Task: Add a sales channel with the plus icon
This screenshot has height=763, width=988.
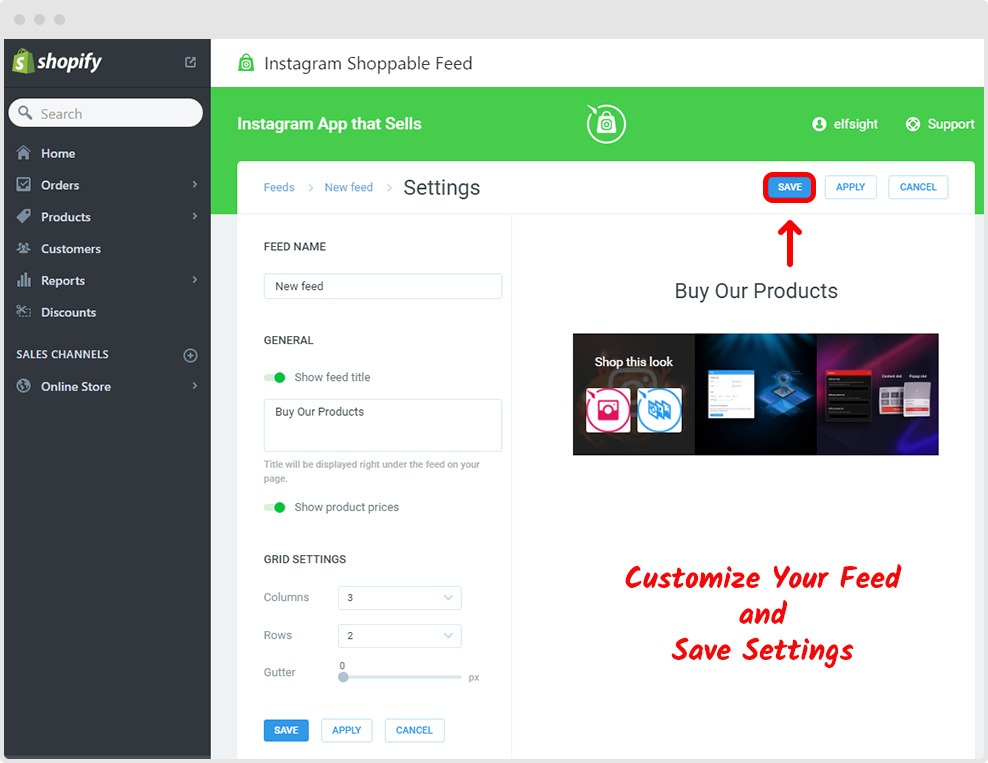Action: click(190, 355)
